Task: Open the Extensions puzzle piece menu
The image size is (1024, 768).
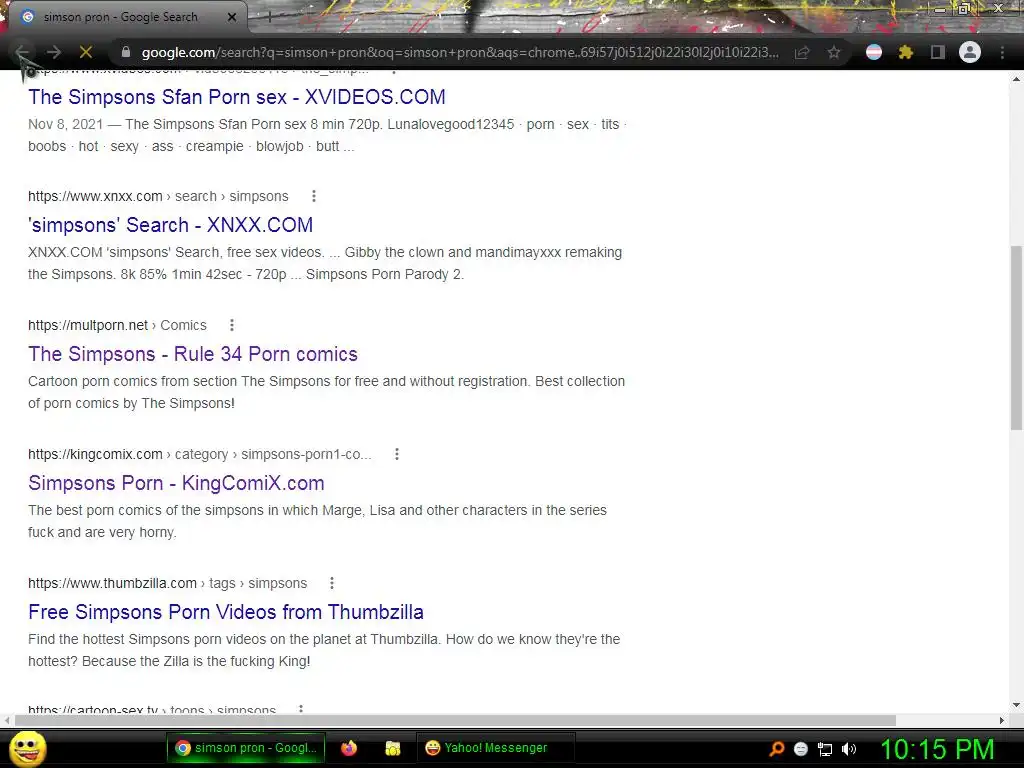Action: [905, 52]
